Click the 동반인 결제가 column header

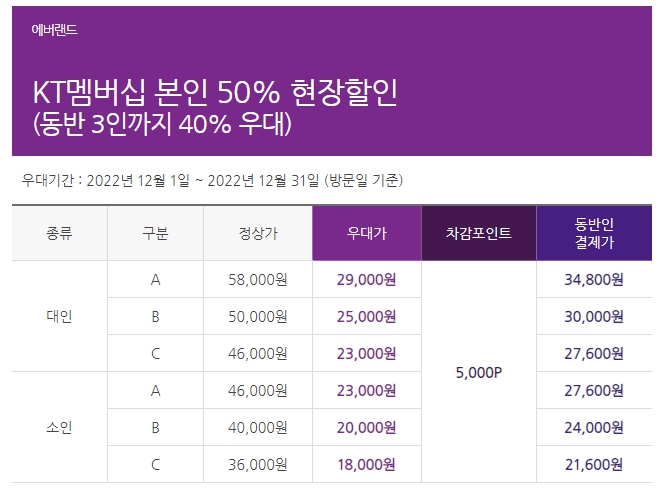tap(594, 233)
